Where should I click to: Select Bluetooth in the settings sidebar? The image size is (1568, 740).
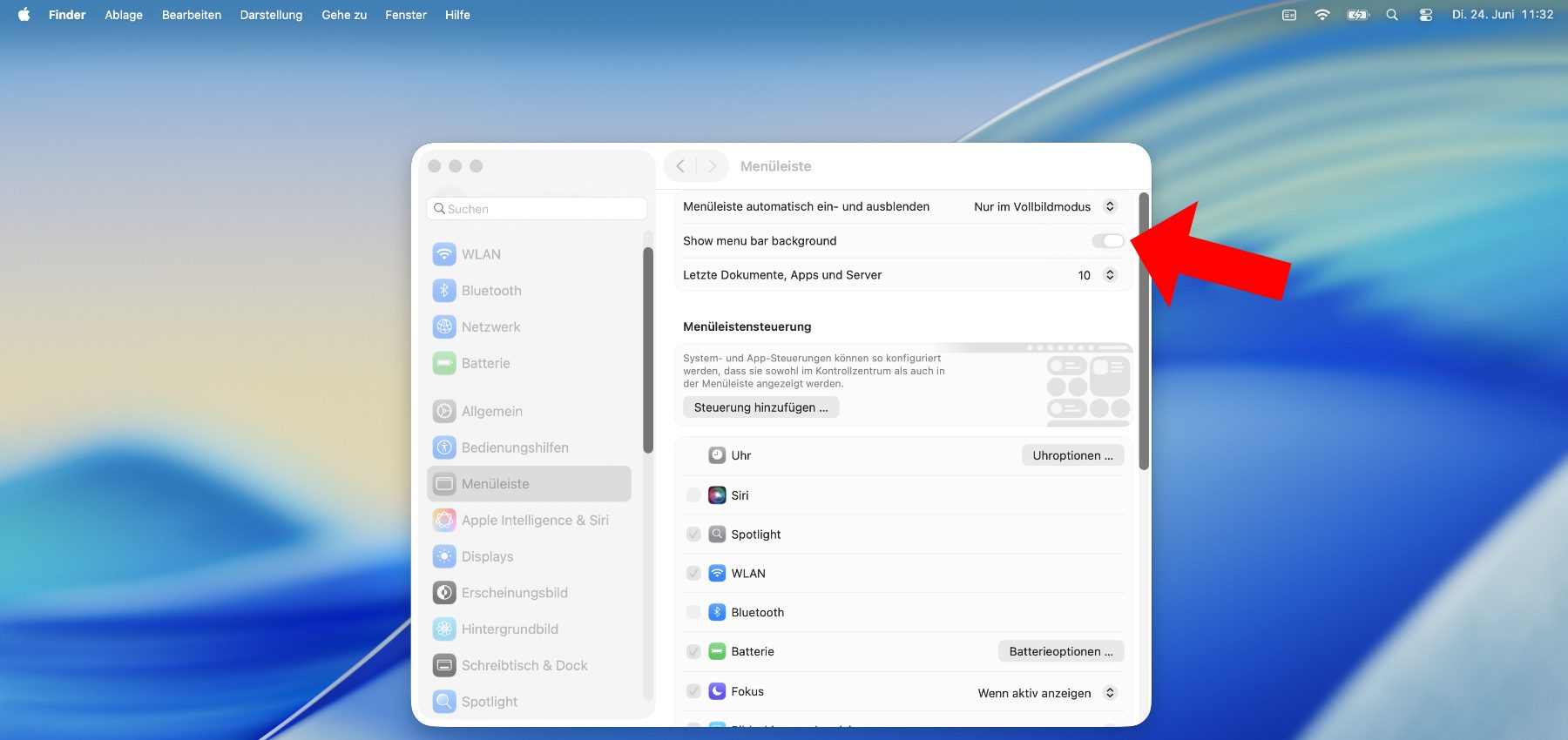[x=491, y=291]
